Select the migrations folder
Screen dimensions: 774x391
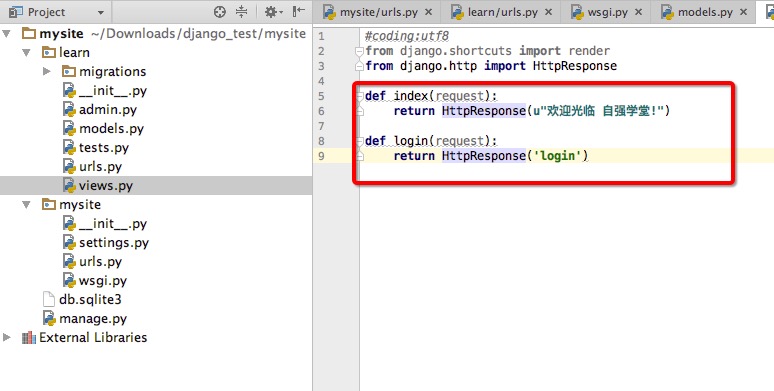tap(113, 72)
